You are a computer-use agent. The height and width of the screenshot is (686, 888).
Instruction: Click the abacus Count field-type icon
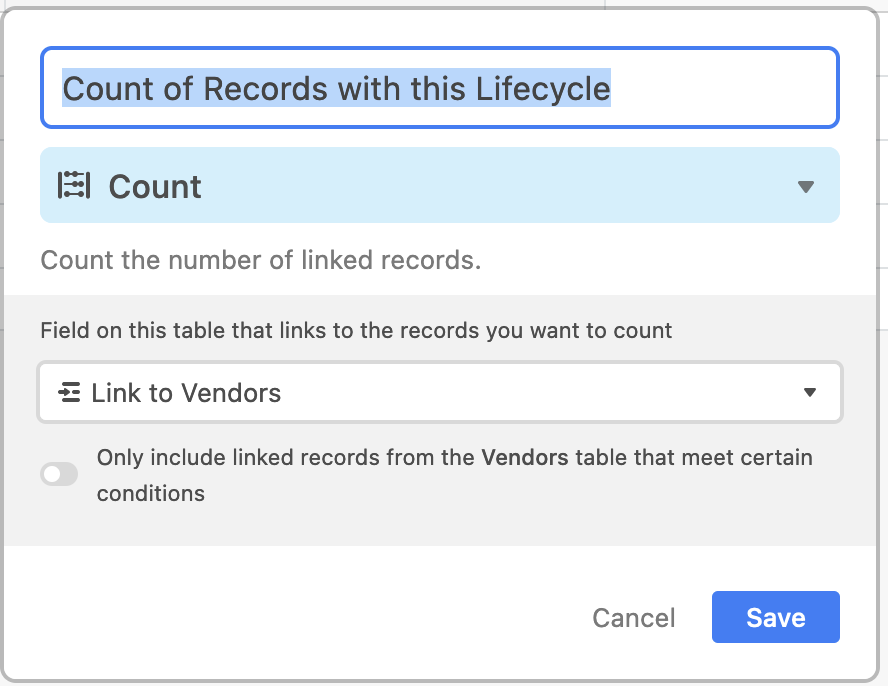(x=74, y=185)
